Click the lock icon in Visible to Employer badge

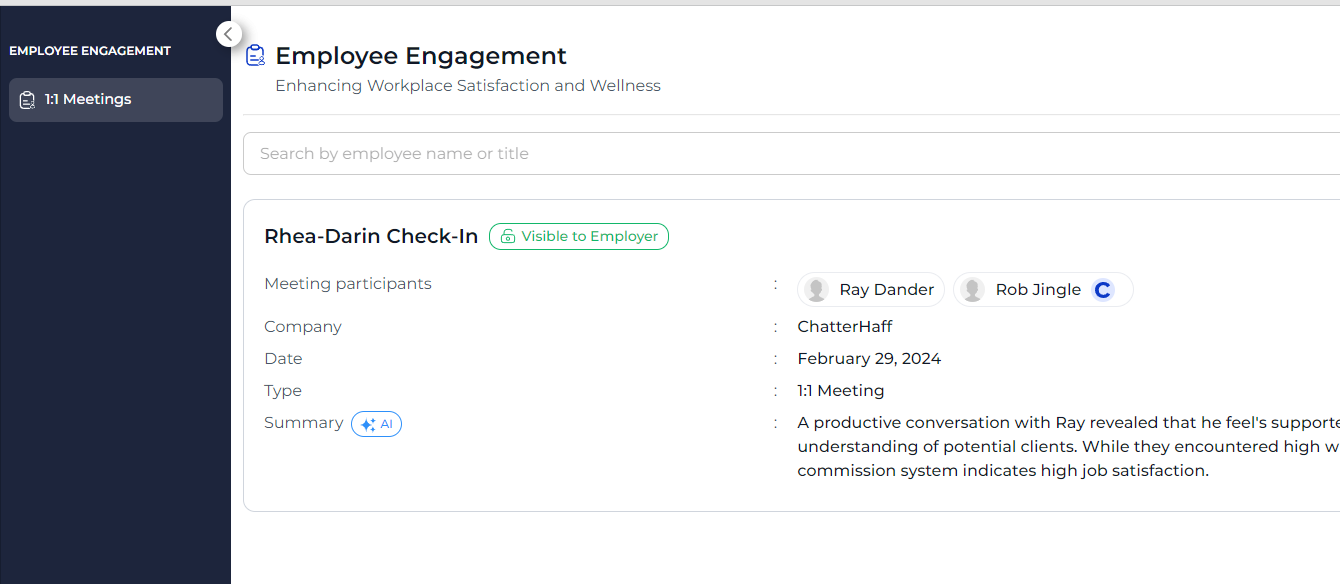pyautogui.click(x=508, y=237)
